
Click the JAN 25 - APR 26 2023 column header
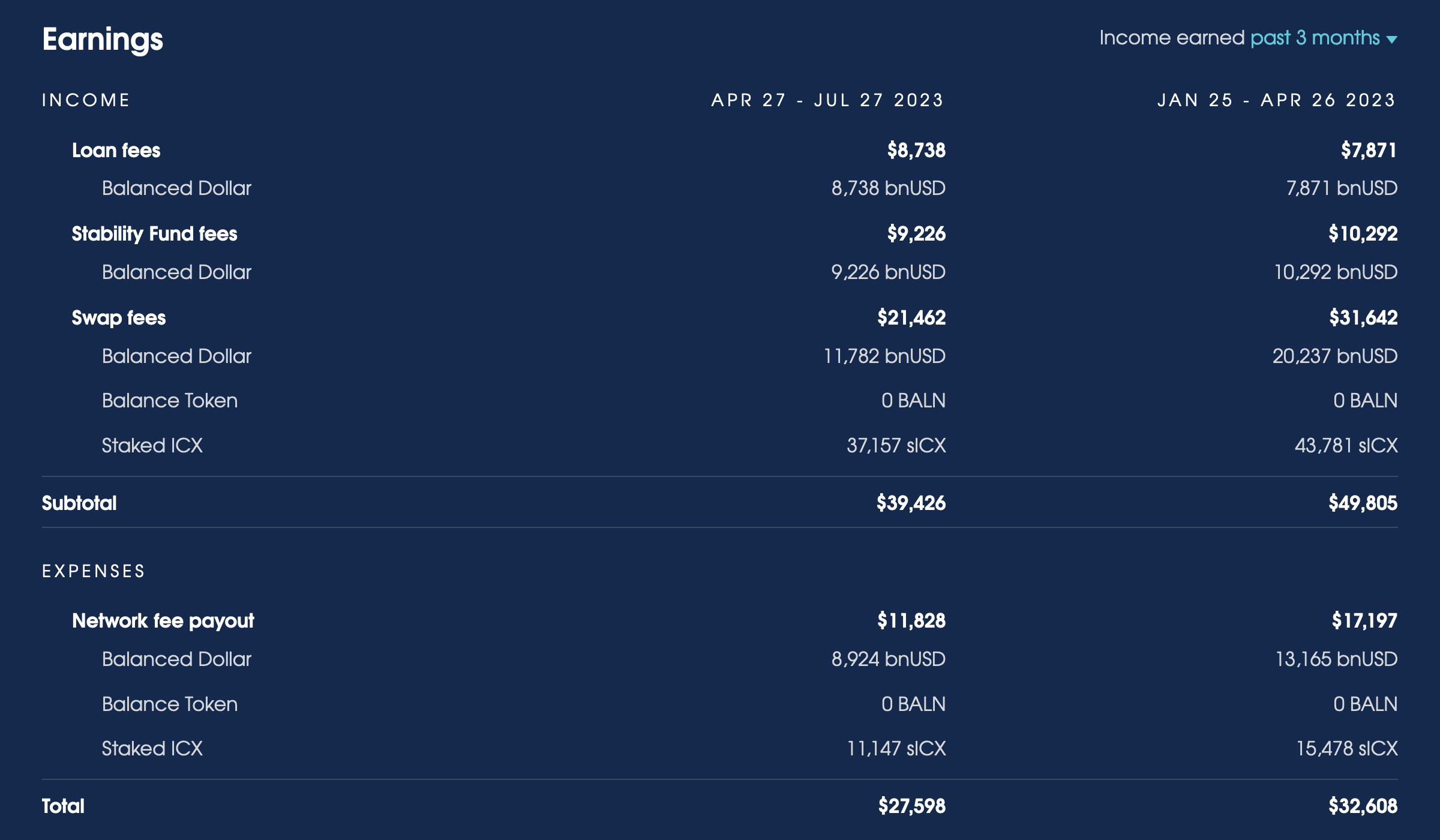coord(1277,100)
